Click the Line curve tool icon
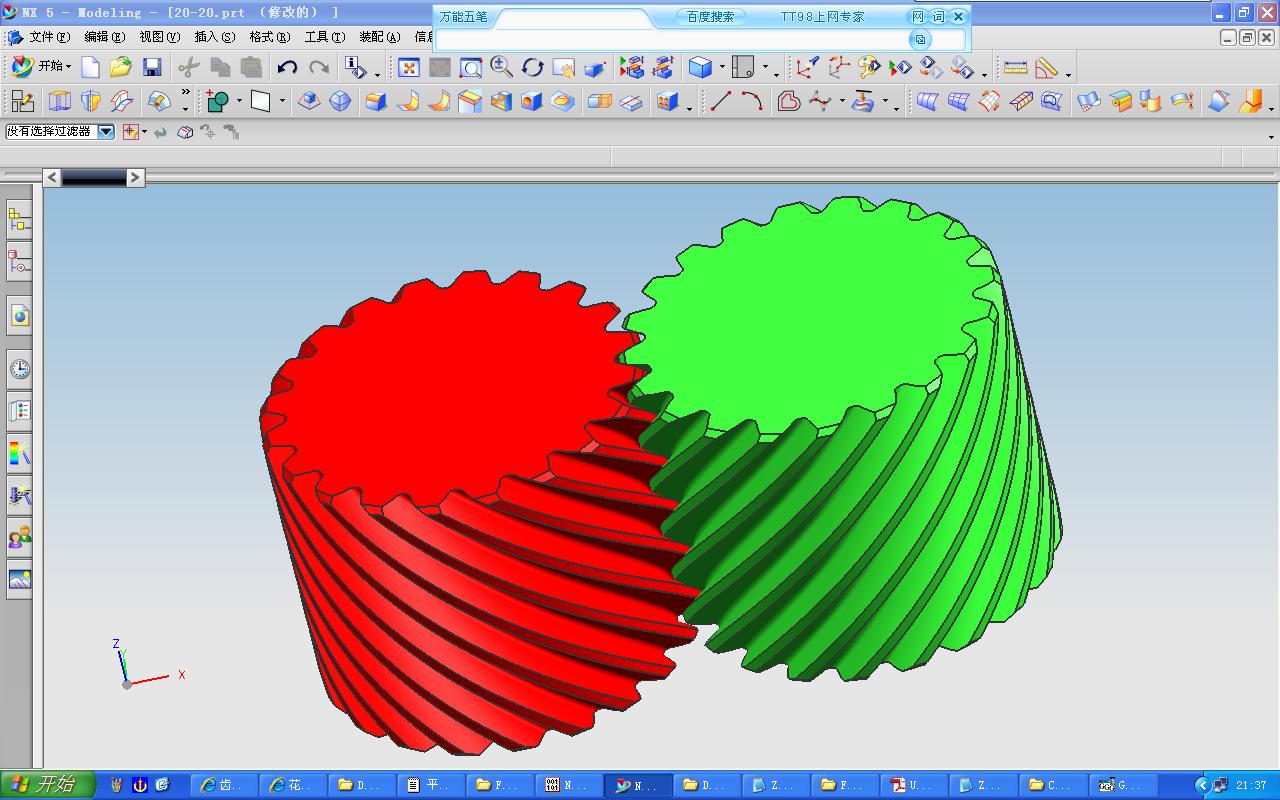The image size is (1280, 800). pyautogui.click(x=720, y=101)
